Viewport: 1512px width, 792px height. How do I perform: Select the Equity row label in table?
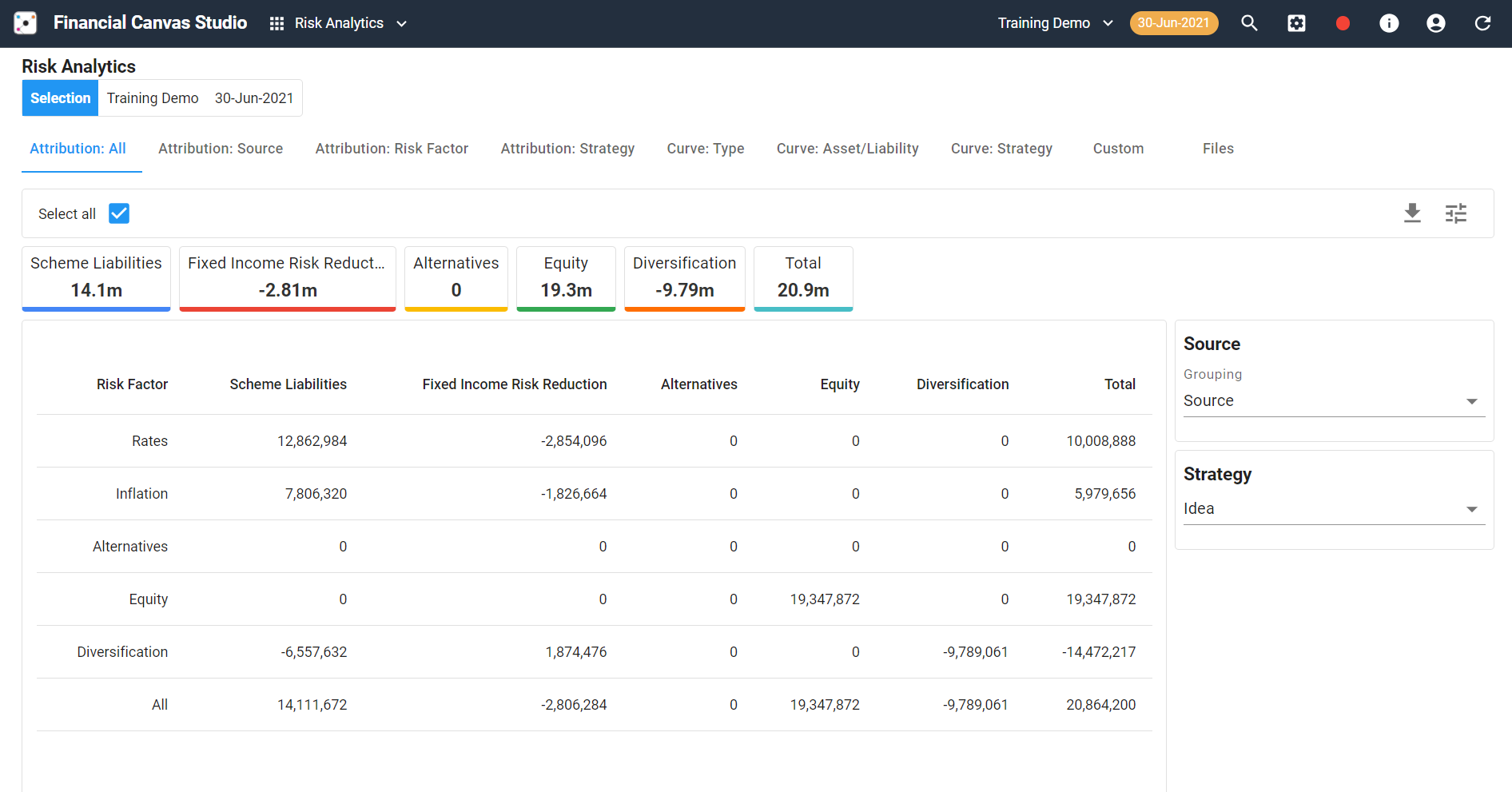(x=149, y=599)
